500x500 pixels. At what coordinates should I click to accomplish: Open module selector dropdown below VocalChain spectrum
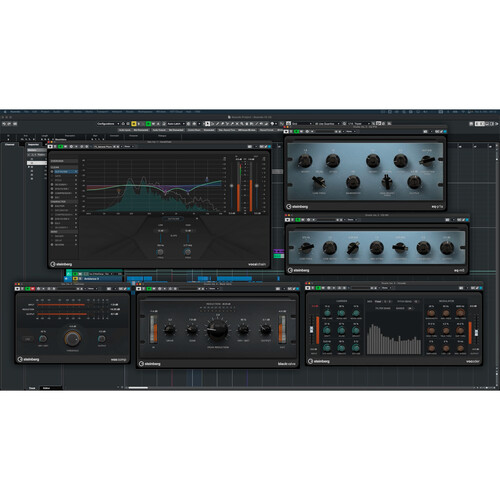click(174, 219)
